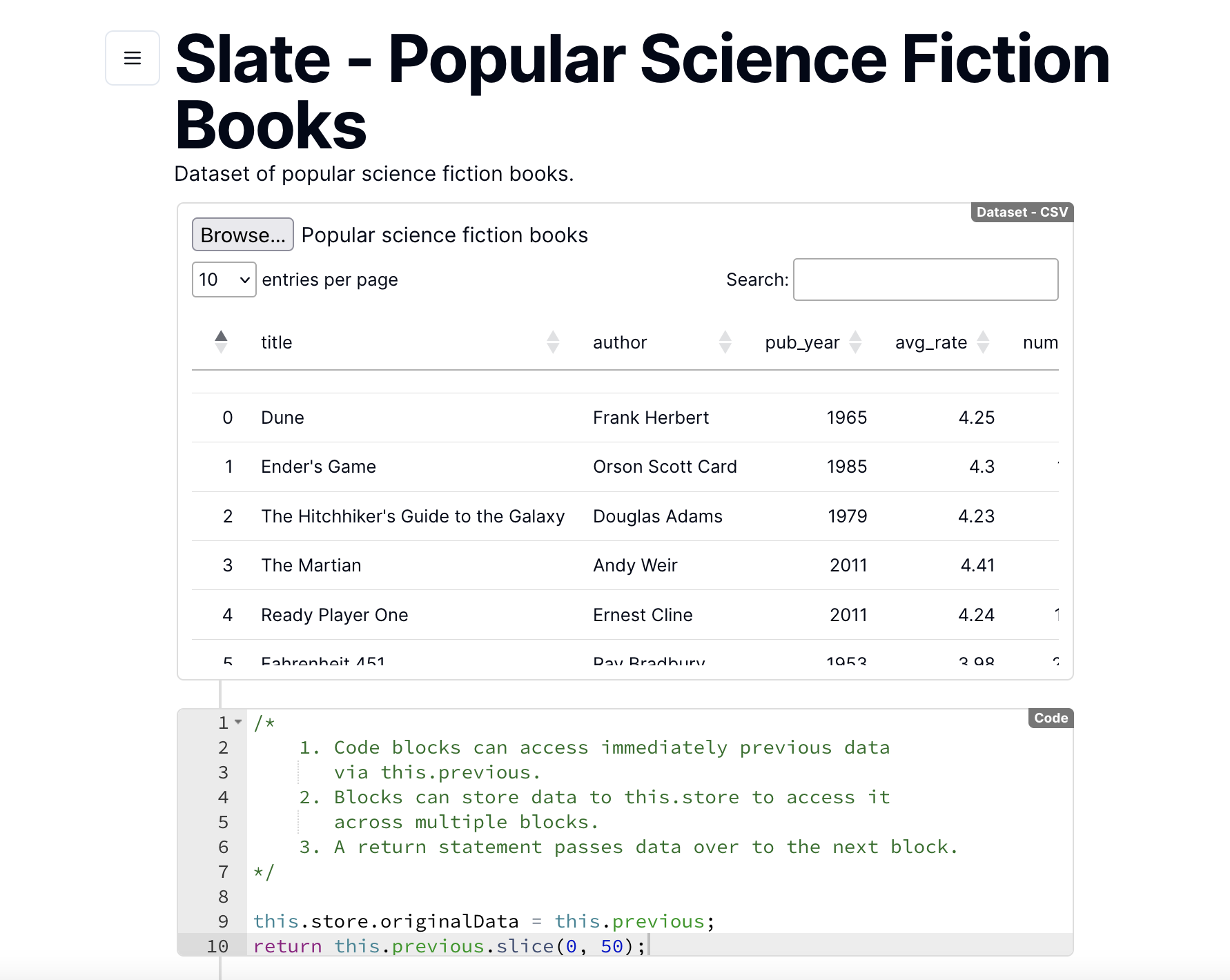Select the Dataset - CSV badge
1230x980 pixels.
point(1022,212)
